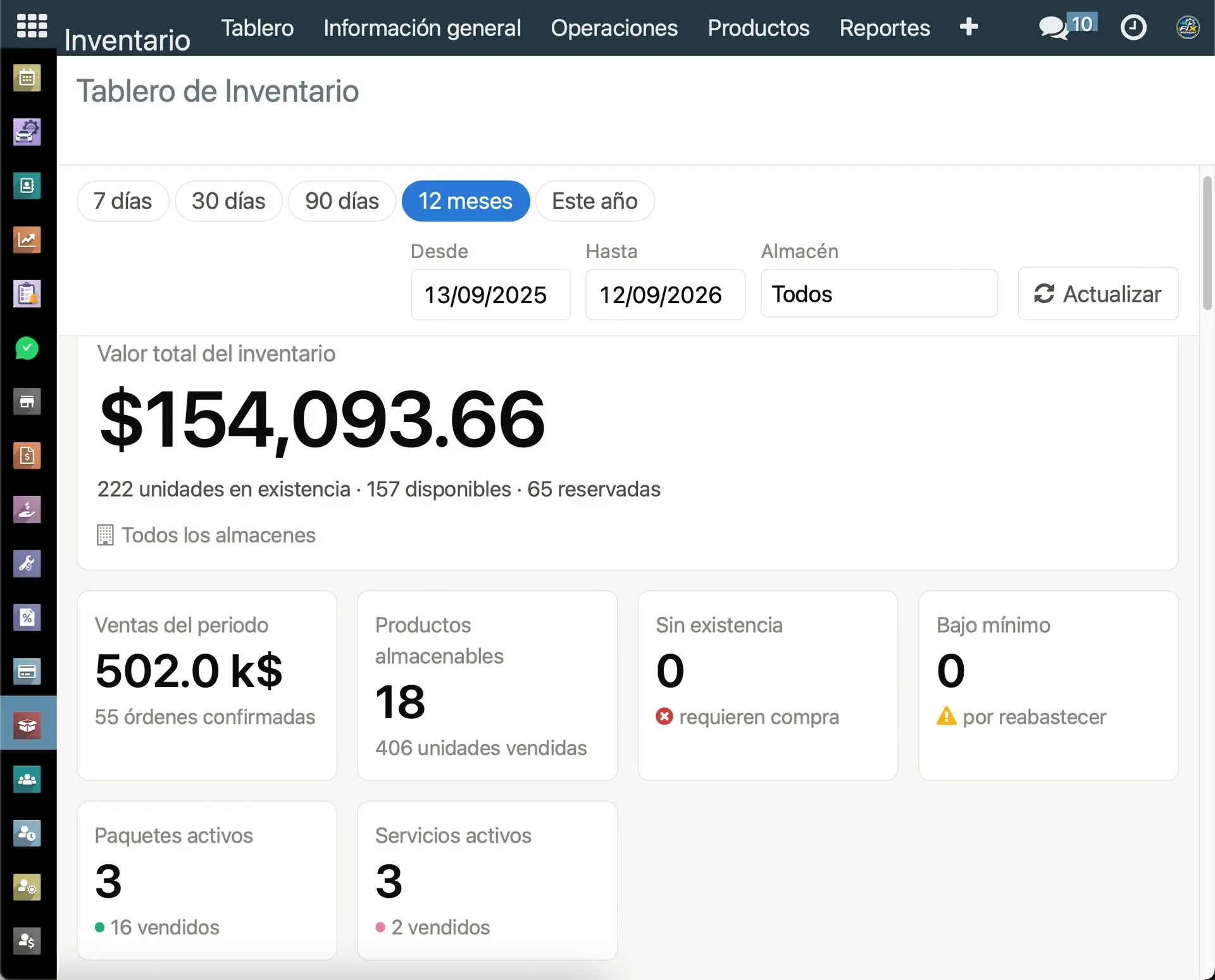
Task: Expand the Operaciones menu
Action: coord(614,28)
